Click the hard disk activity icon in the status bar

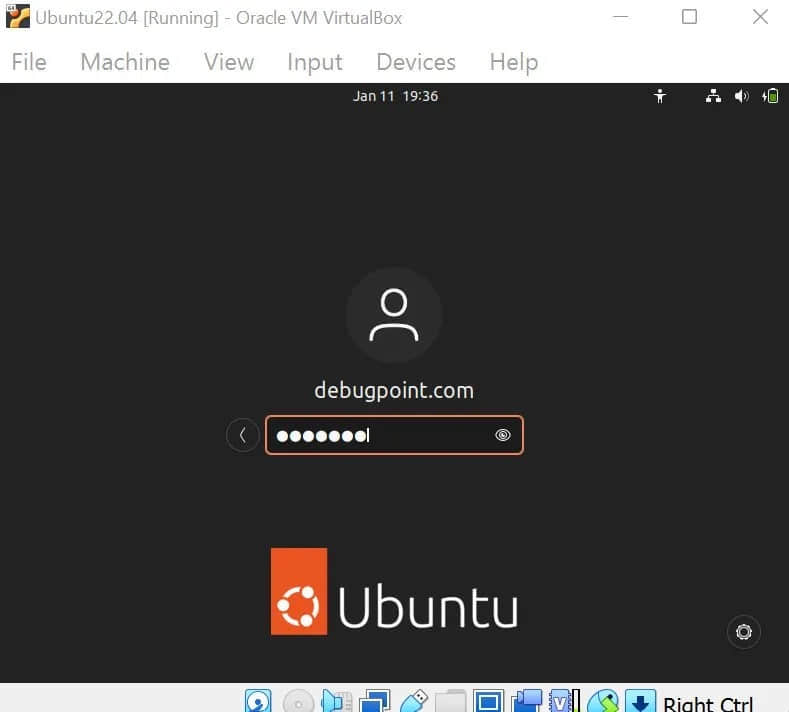pyautogui.click(x=258, y=702)
